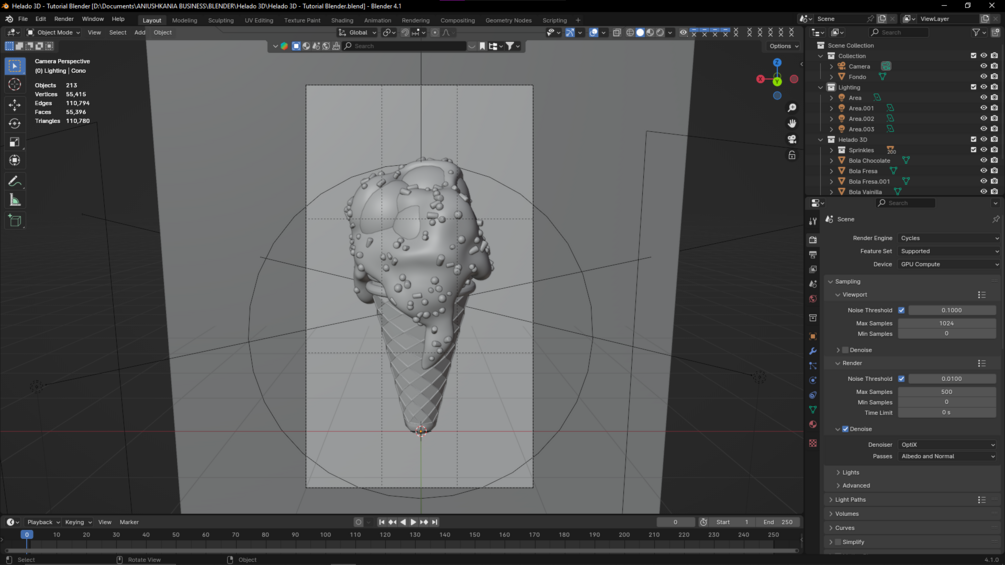Viewport: 1005px width, 565px height.
Task: Click the Add Cube tool
Action: (15, 220)
